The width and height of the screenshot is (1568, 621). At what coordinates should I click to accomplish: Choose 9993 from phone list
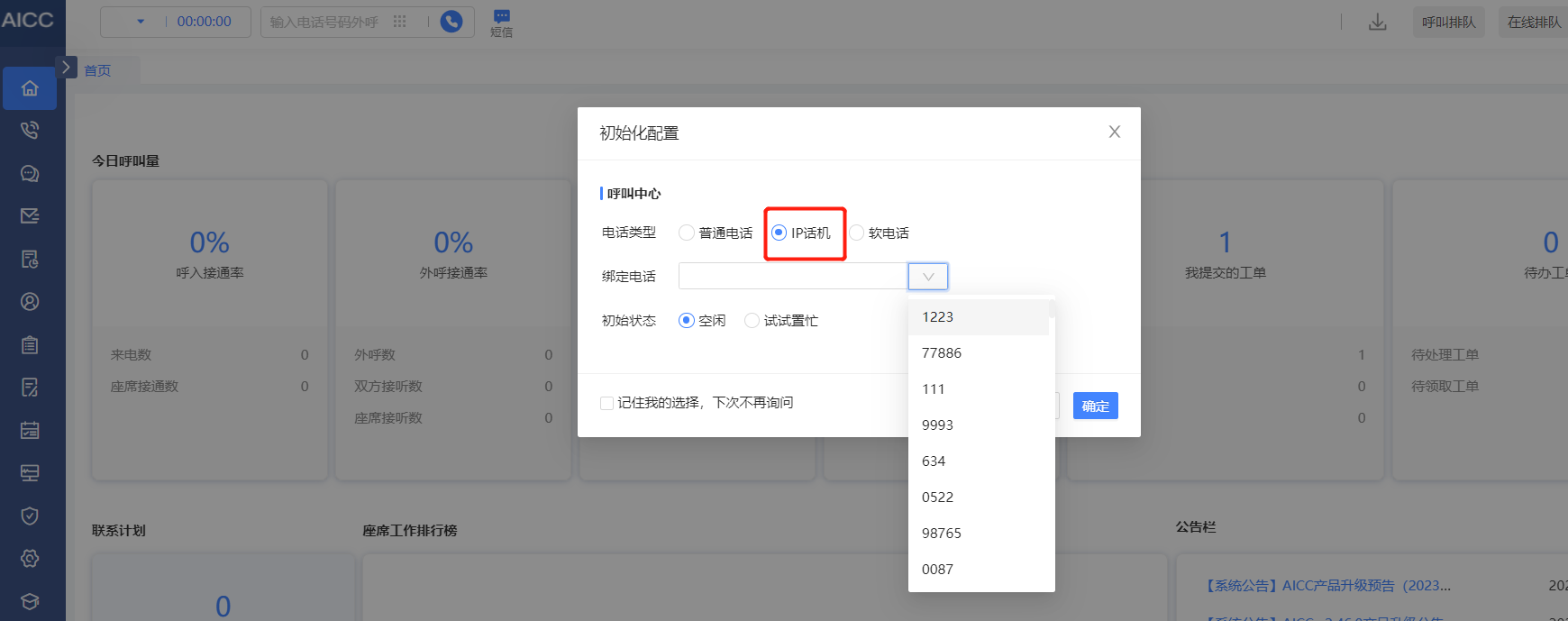coord(979,425)
